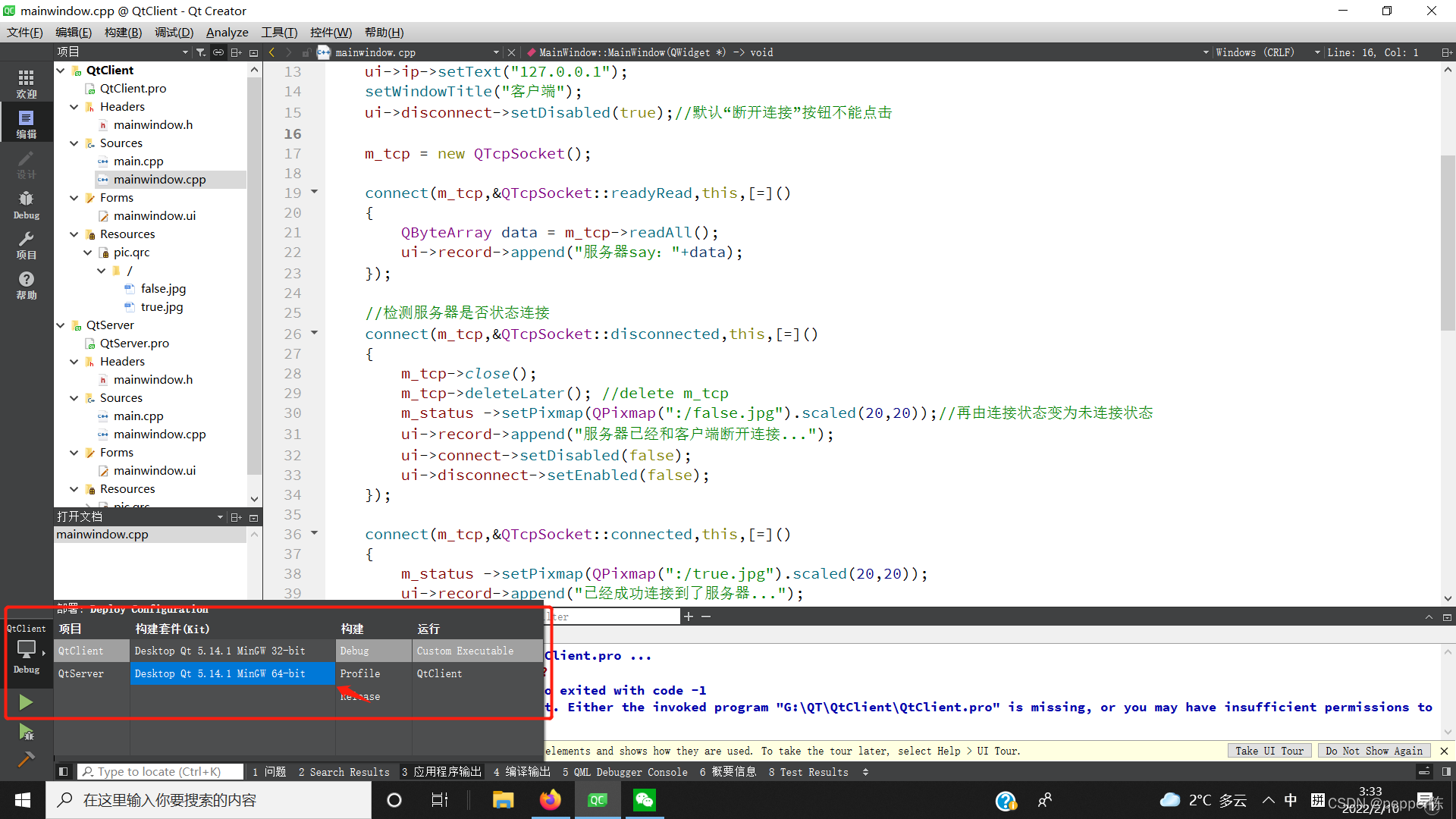Click the Start Debugging run icon

click(26, 732)
